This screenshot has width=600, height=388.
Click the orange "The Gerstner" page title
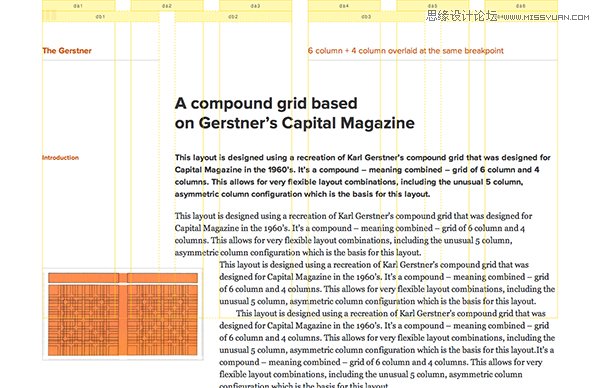coord(67,51)
